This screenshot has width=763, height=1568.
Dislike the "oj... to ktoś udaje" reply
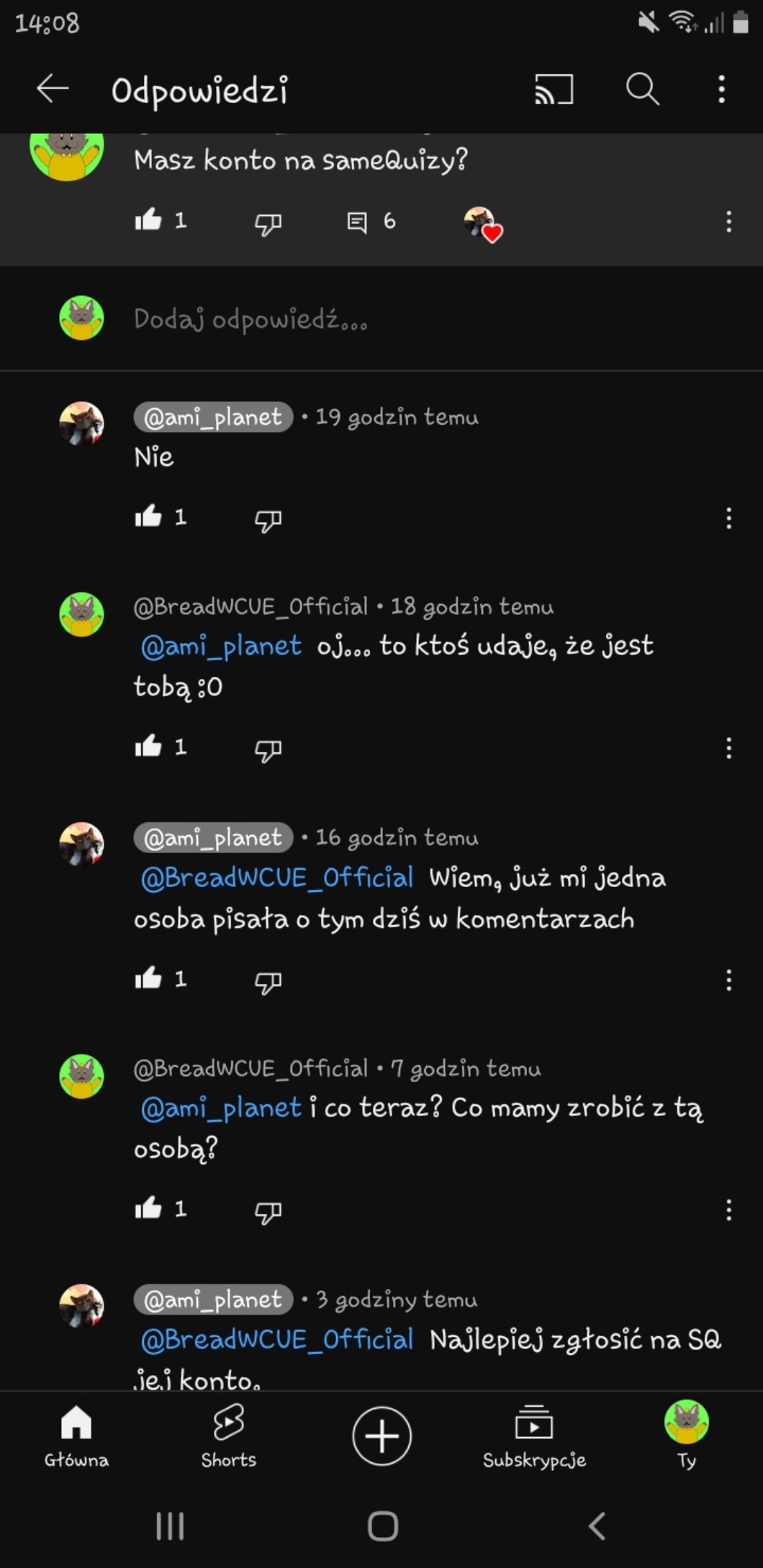click(268, 749)
